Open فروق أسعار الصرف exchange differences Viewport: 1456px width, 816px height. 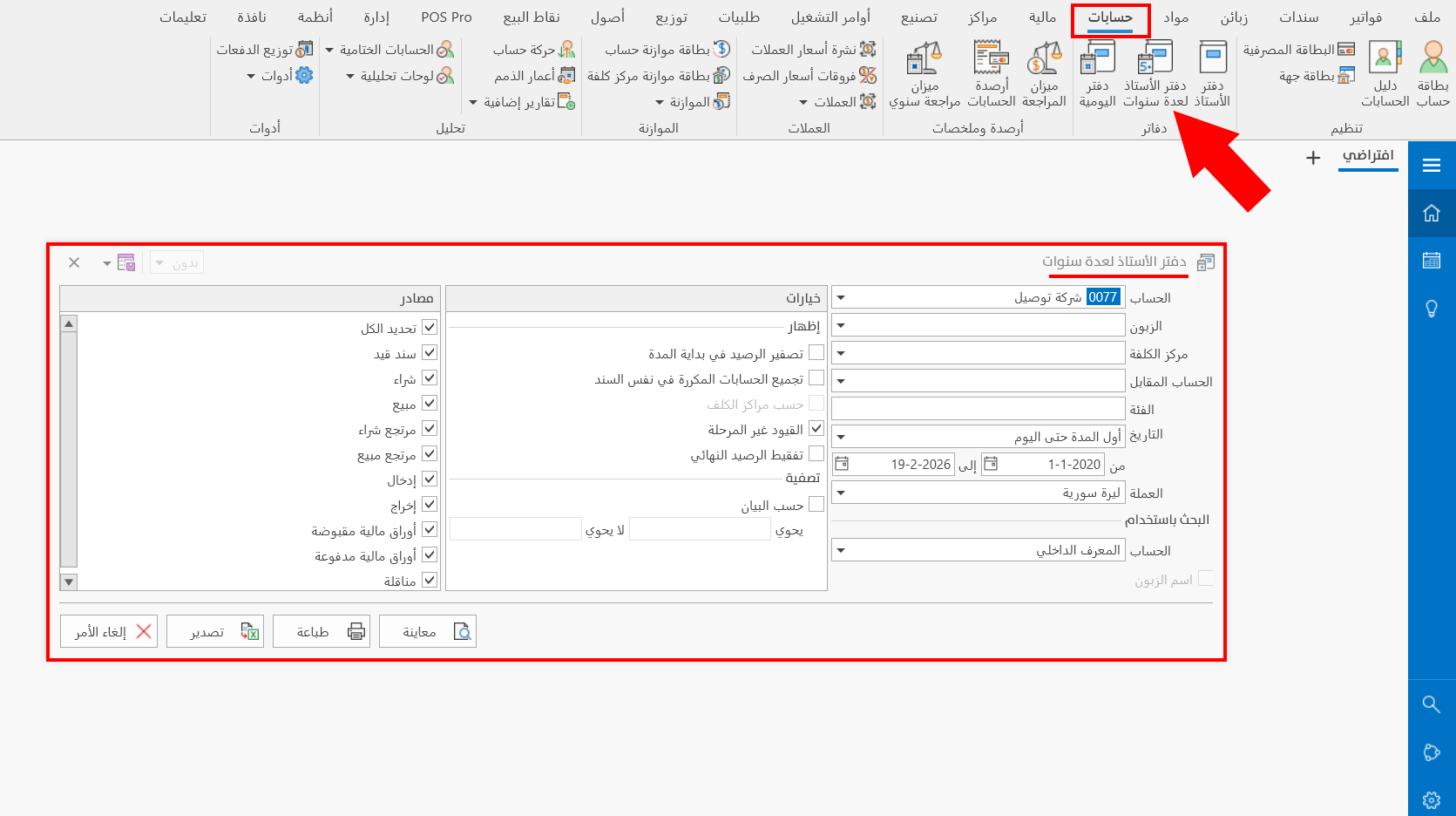(x=809, y=76)
